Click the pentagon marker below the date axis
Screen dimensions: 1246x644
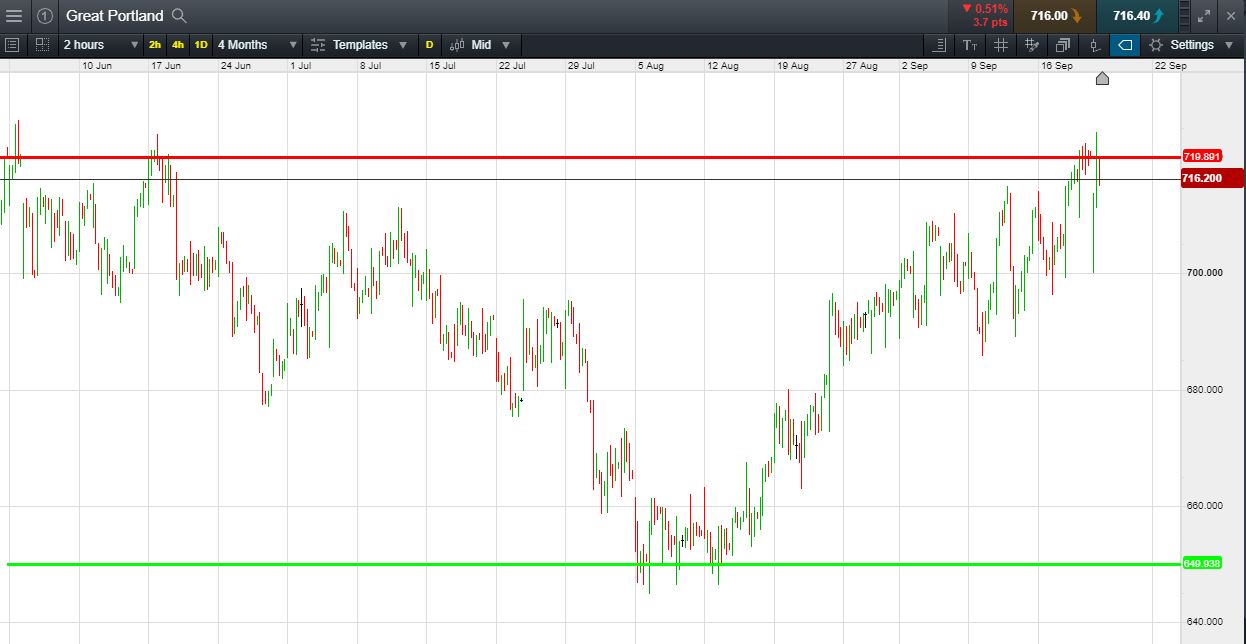[x=1102, y=78]
